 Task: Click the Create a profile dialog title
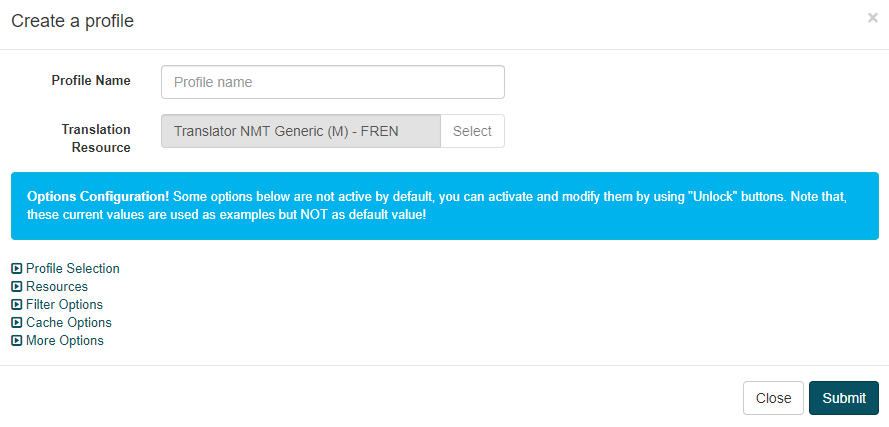pyautogui.click(x=73, y=21)
